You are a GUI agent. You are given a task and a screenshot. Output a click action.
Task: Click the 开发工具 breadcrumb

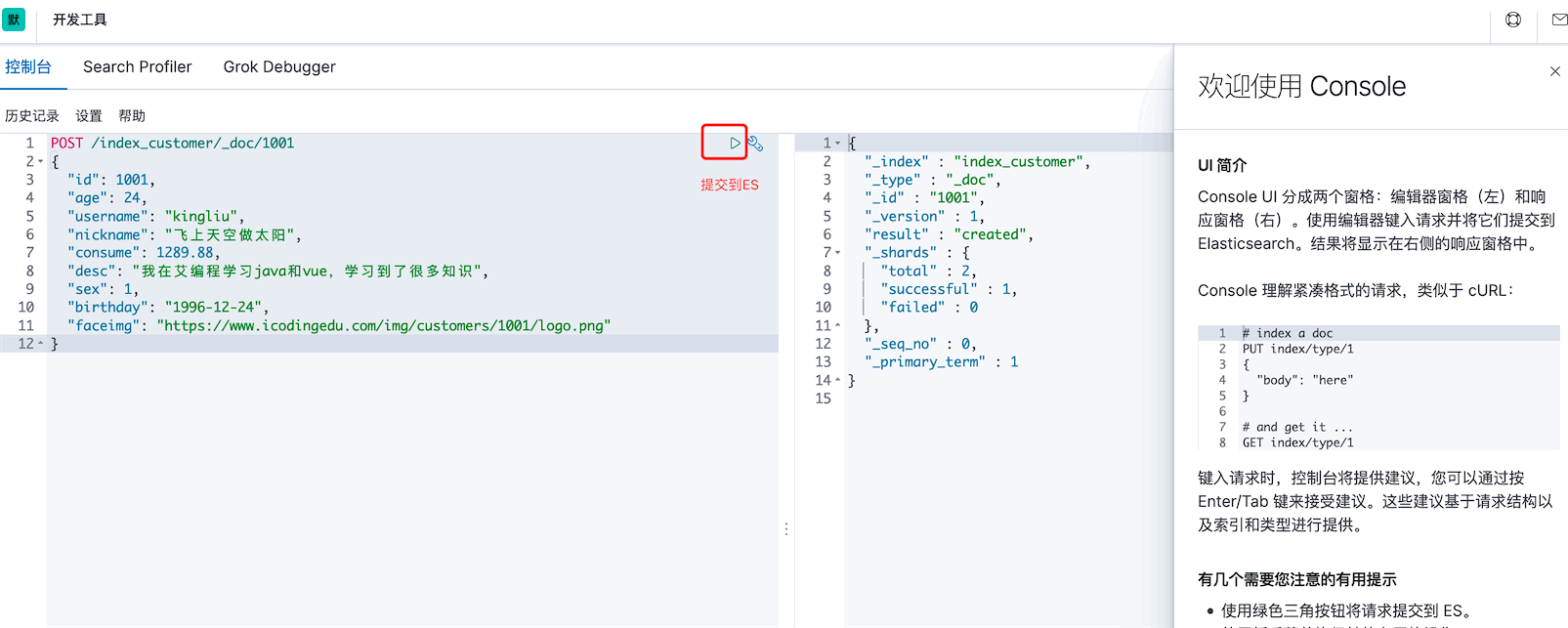coord(80,20)
